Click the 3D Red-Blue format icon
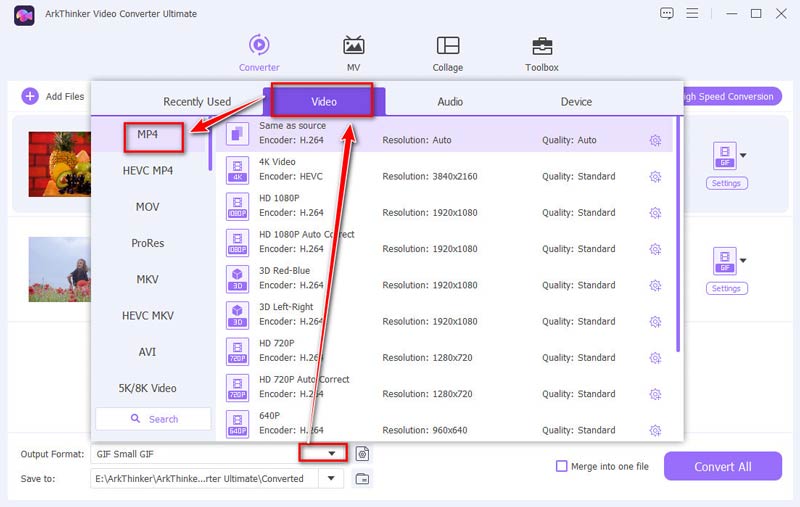800x507 pixels. [237, 278]
